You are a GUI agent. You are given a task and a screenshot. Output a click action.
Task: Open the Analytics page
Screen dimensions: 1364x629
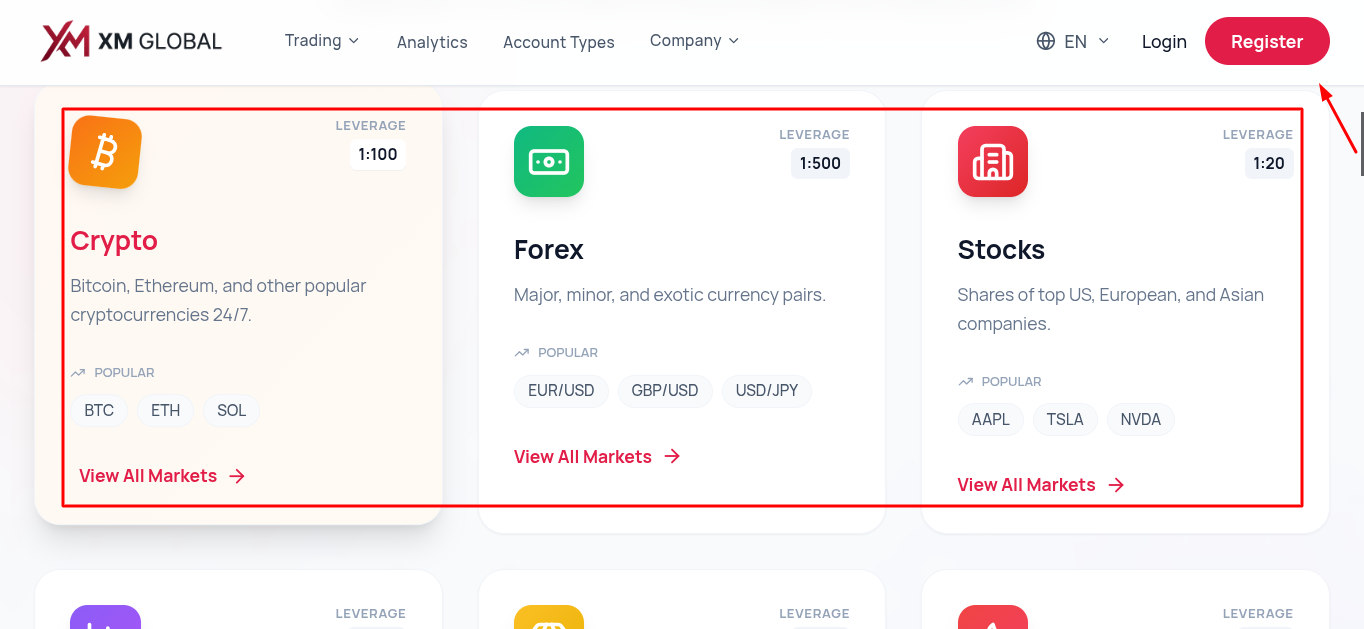point(432,42)
